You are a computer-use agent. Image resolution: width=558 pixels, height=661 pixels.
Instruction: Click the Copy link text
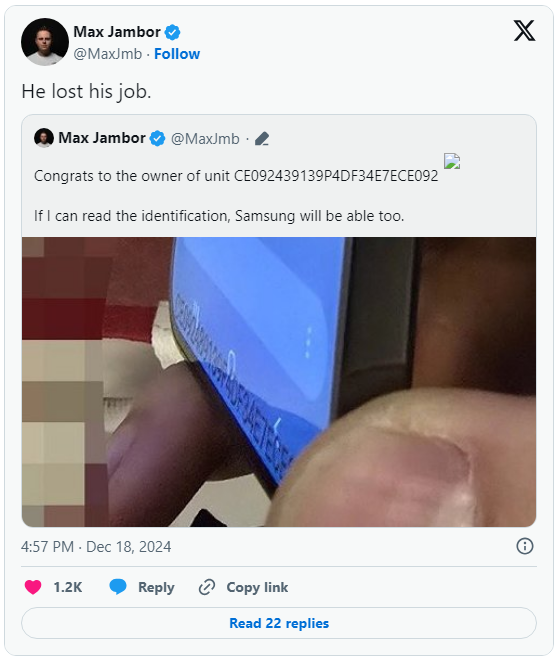[x=257, y=587]
